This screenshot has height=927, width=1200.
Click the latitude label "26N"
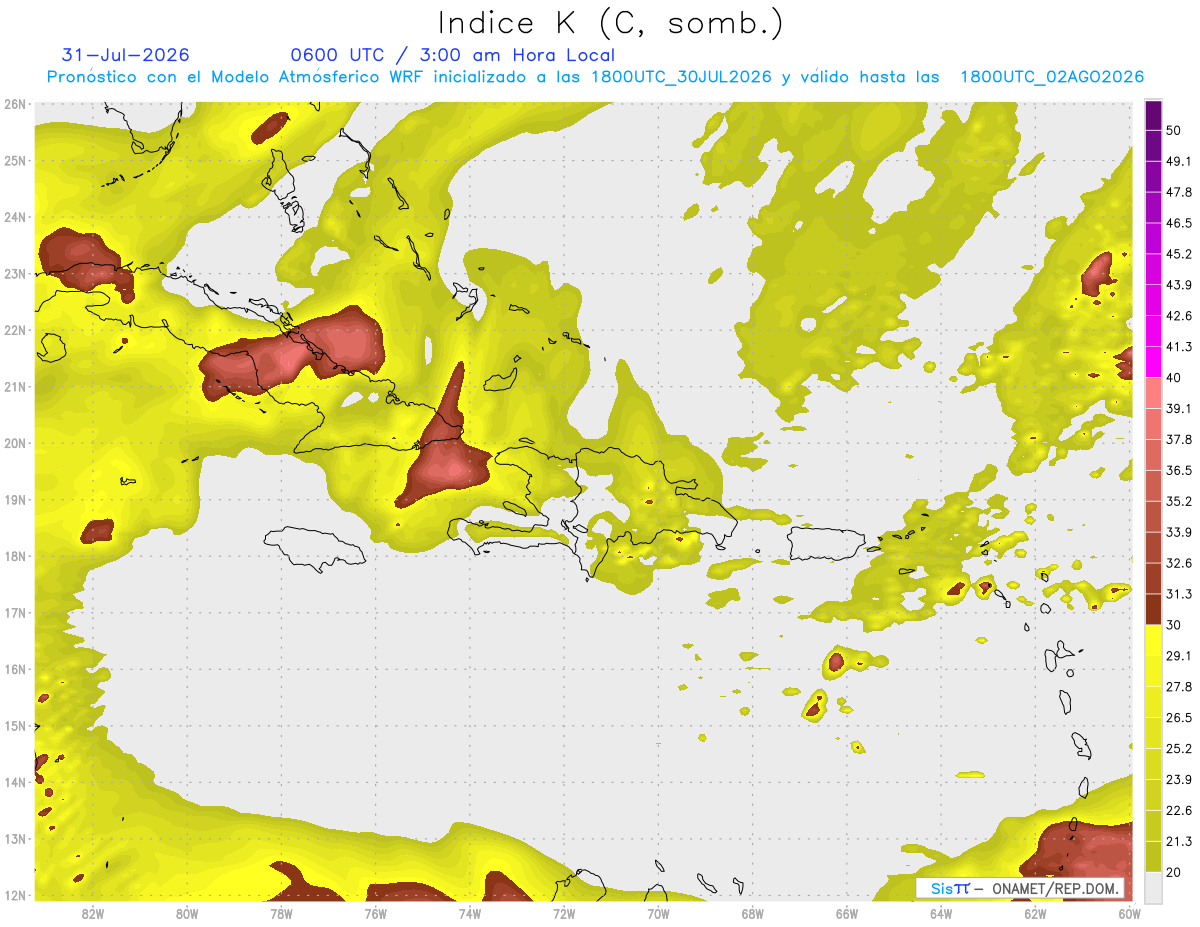click(15, 104)
